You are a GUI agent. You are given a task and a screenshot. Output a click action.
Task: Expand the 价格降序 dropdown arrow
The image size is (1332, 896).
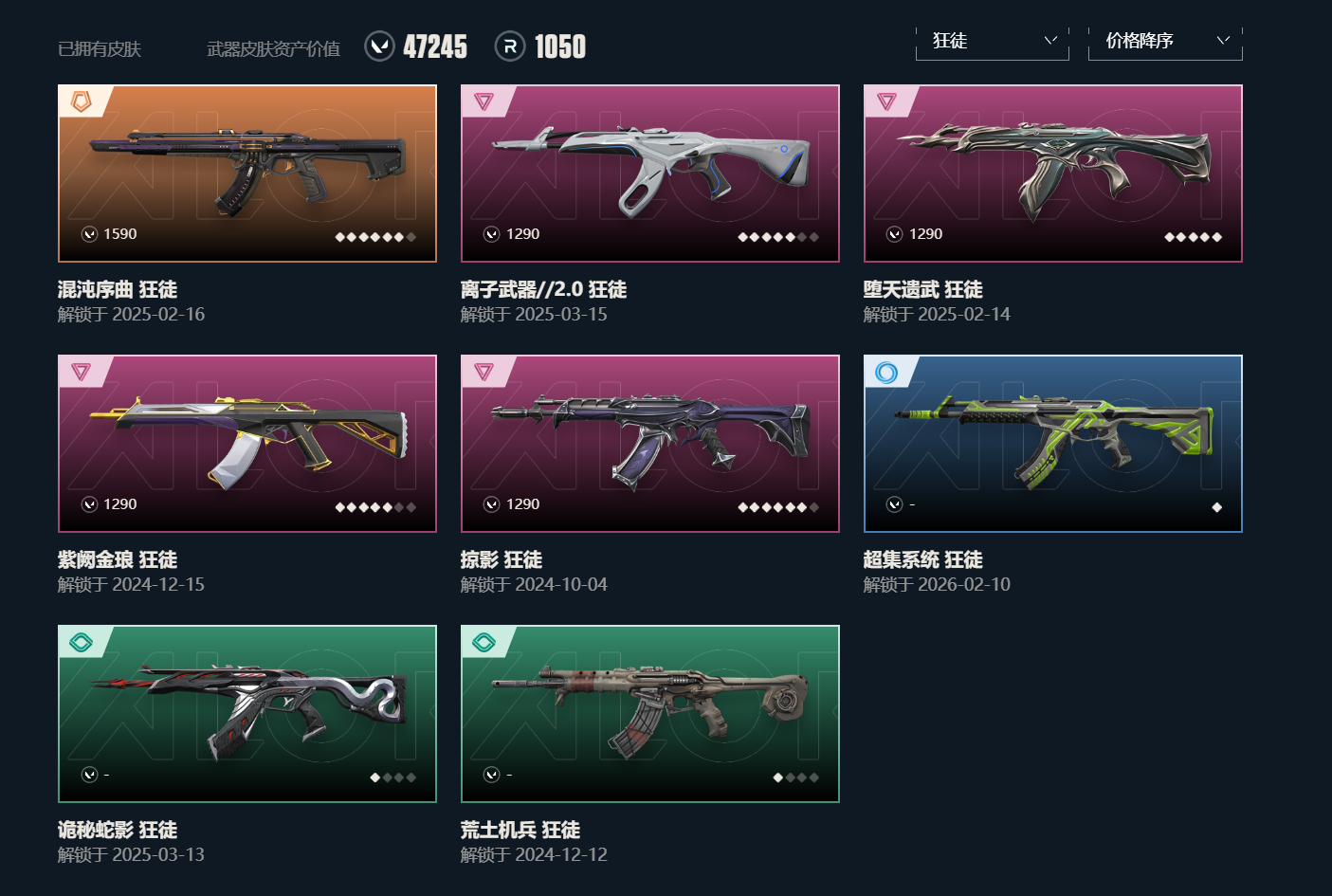1223,40
